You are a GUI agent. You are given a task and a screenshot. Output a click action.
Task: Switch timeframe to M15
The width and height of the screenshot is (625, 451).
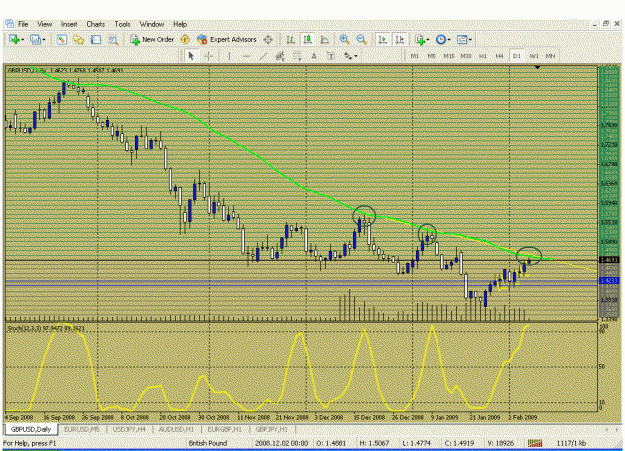[x=448, y=56]
